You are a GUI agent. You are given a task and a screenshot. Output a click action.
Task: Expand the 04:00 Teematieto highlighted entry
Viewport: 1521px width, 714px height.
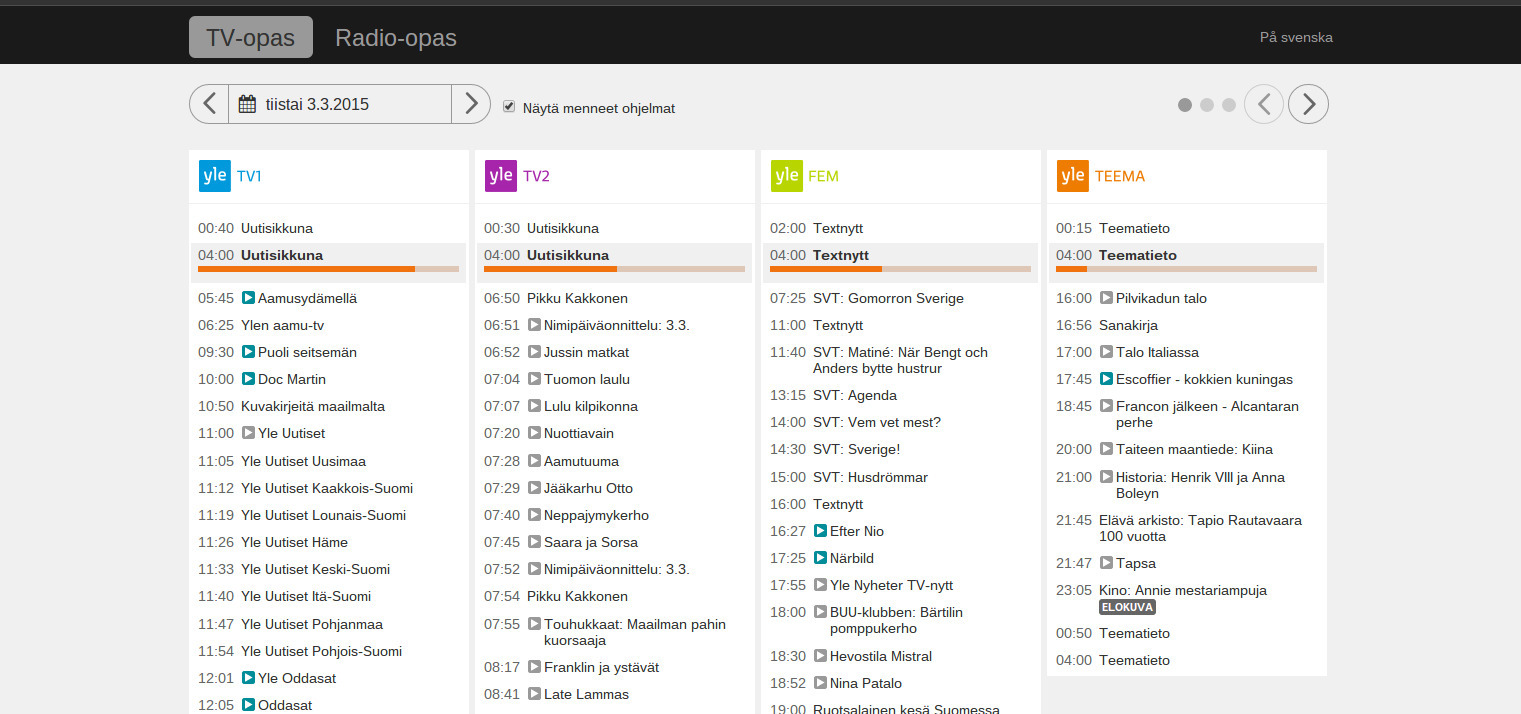[1186, 262]
